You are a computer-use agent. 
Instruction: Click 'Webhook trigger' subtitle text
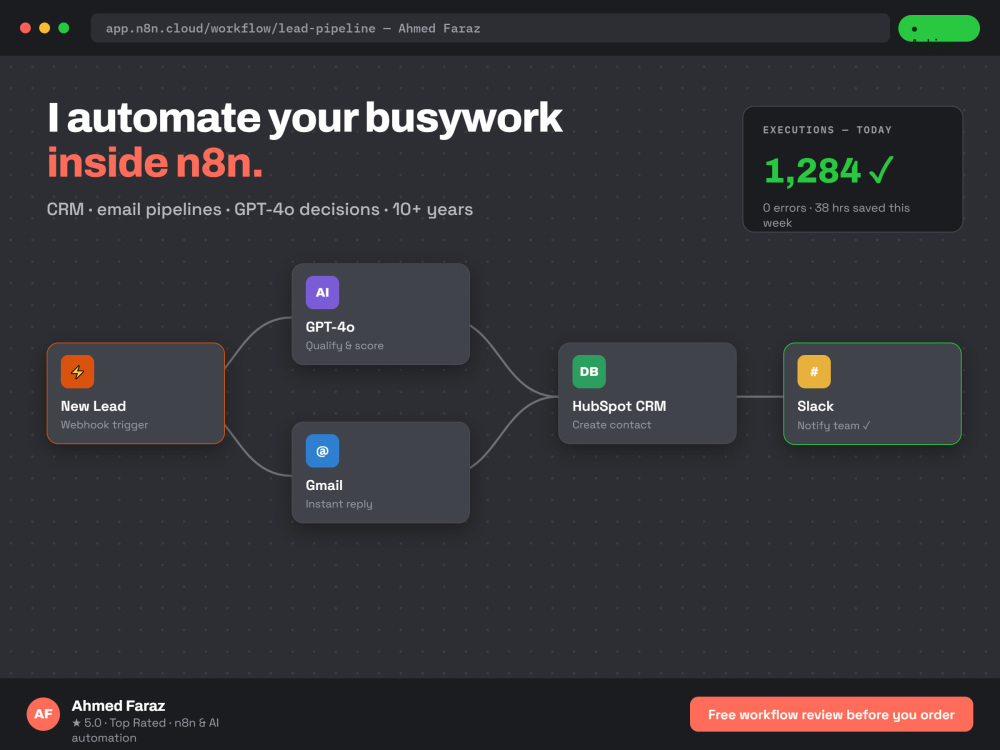104,425
